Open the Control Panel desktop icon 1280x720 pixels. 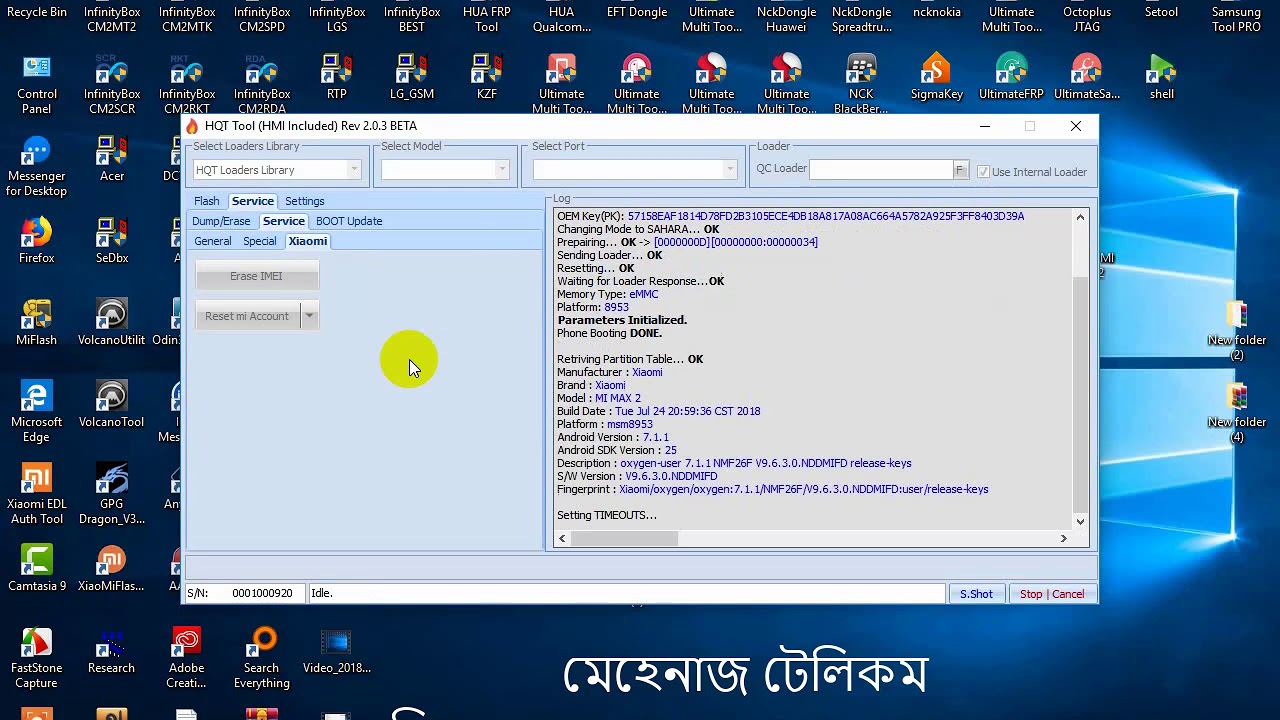click(x=37, y=84)
